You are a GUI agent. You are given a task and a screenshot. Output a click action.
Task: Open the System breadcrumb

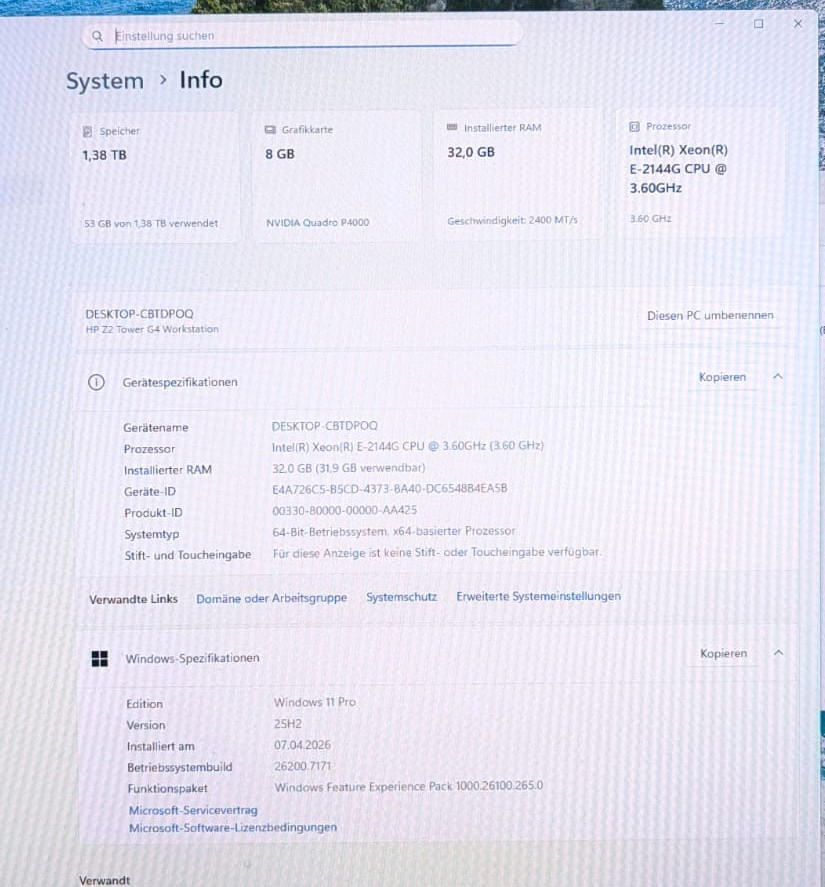click(105, 81)
